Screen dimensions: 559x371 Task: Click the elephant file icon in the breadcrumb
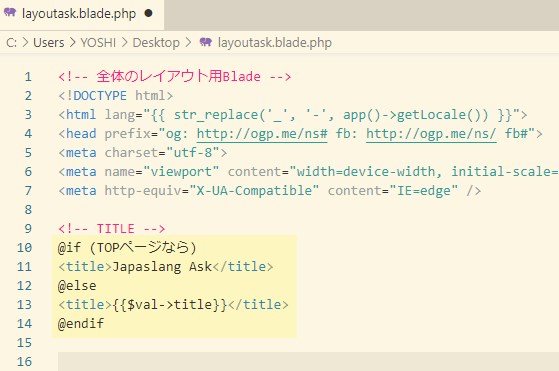pyautogui.click(x=206, y=42)
